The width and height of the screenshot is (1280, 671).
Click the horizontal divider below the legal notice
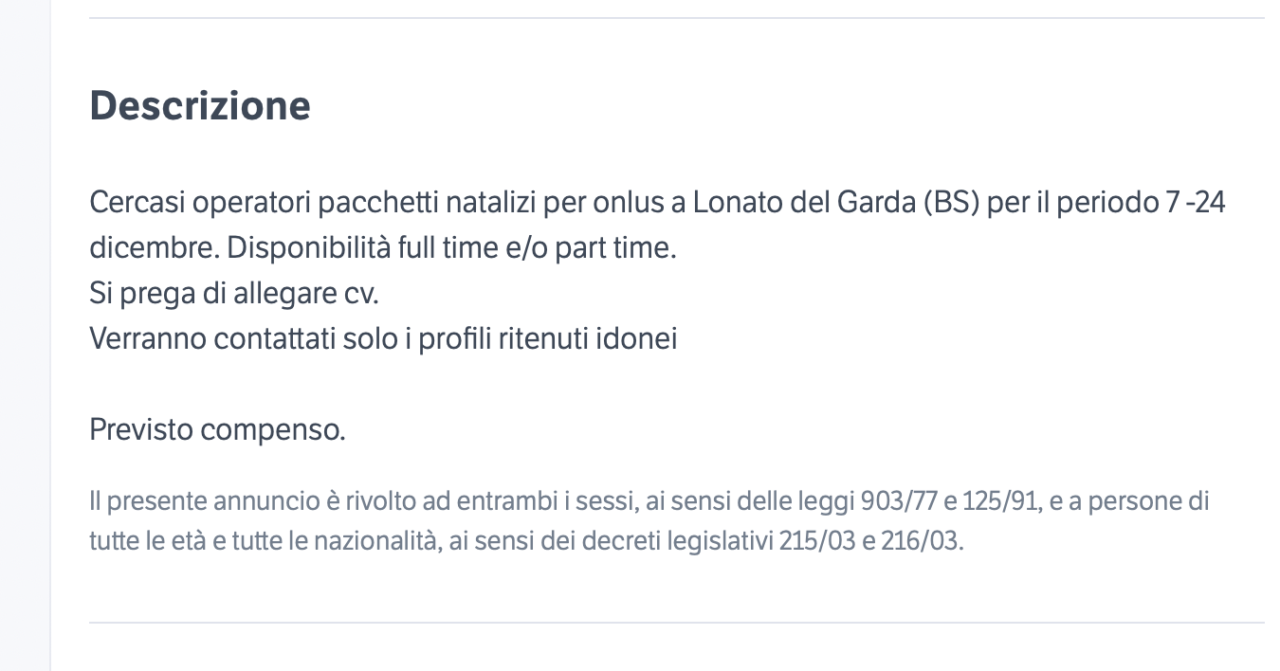[677, 623]
